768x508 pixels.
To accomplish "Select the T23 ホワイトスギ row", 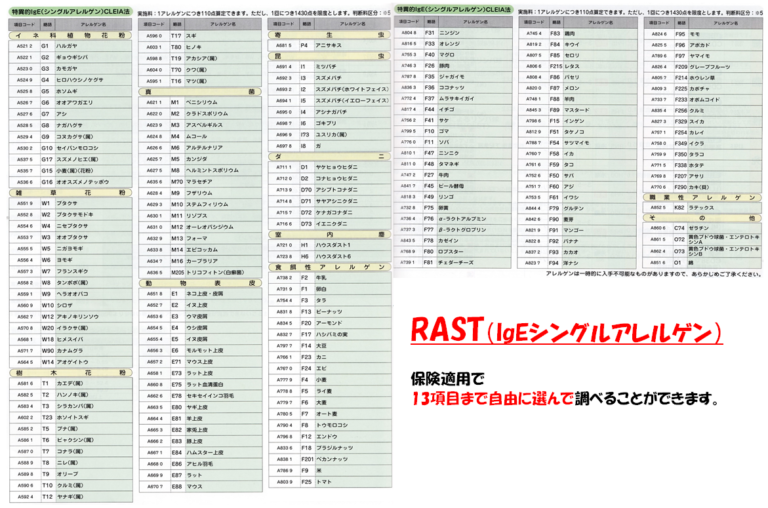I will pyautogui.click(x=71, y=417).
